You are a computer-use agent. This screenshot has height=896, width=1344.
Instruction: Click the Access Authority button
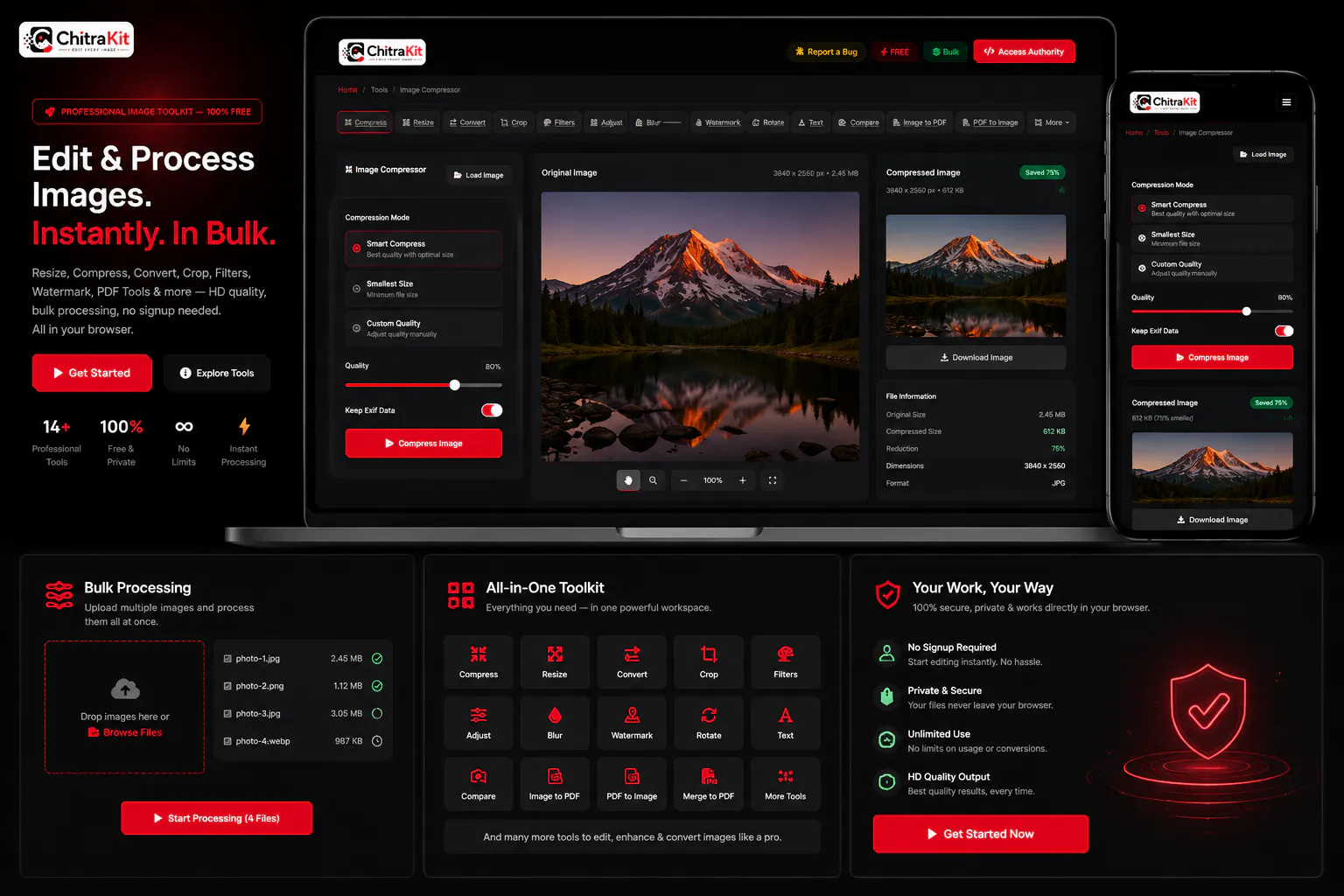coord(1024,52)
